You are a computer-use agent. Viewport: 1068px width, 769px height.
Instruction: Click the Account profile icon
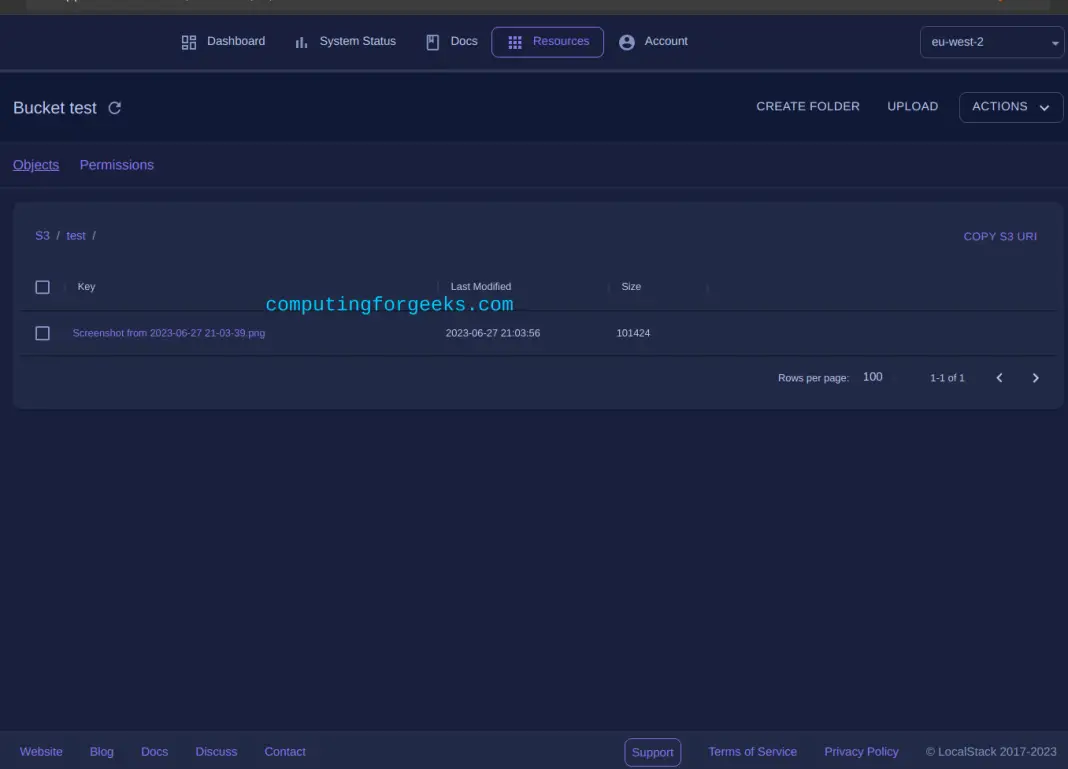click(627, 42)
